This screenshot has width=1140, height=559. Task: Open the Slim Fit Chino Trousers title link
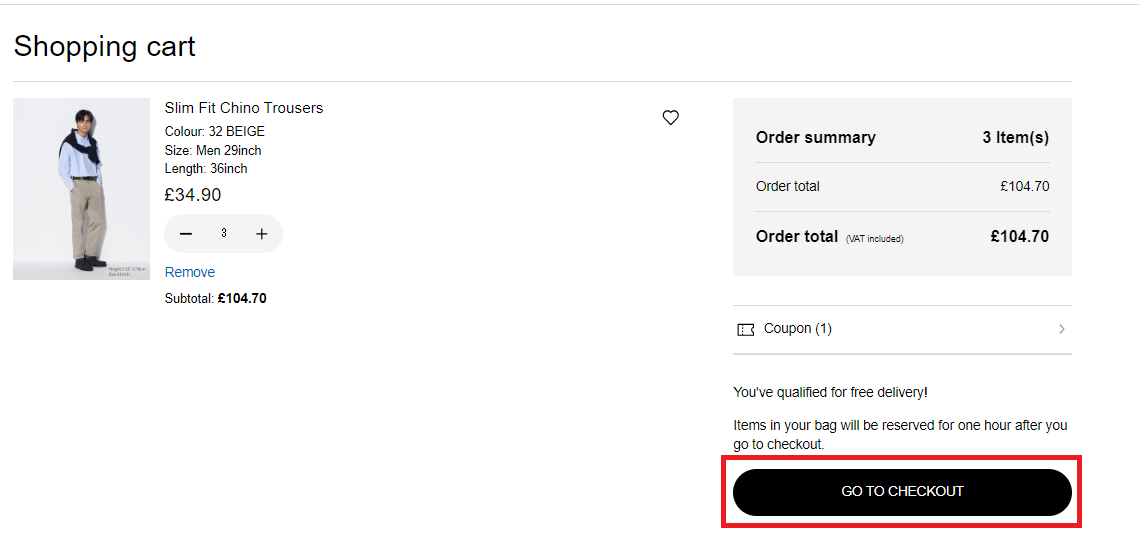(244, 108)
